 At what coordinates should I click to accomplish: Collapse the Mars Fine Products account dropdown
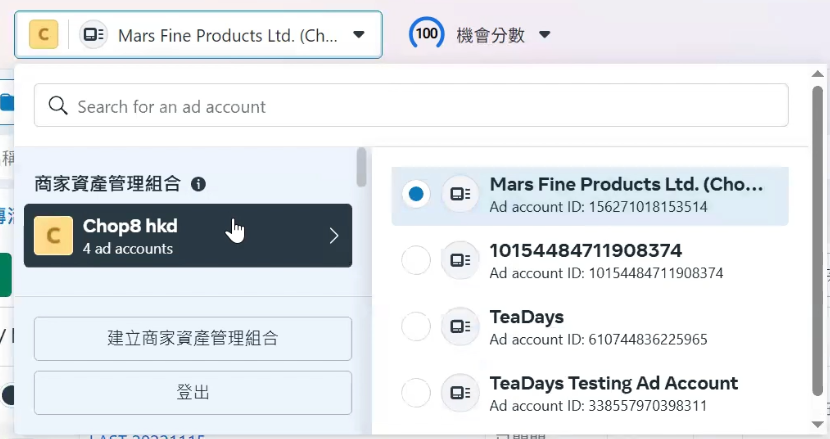[359, 35]
